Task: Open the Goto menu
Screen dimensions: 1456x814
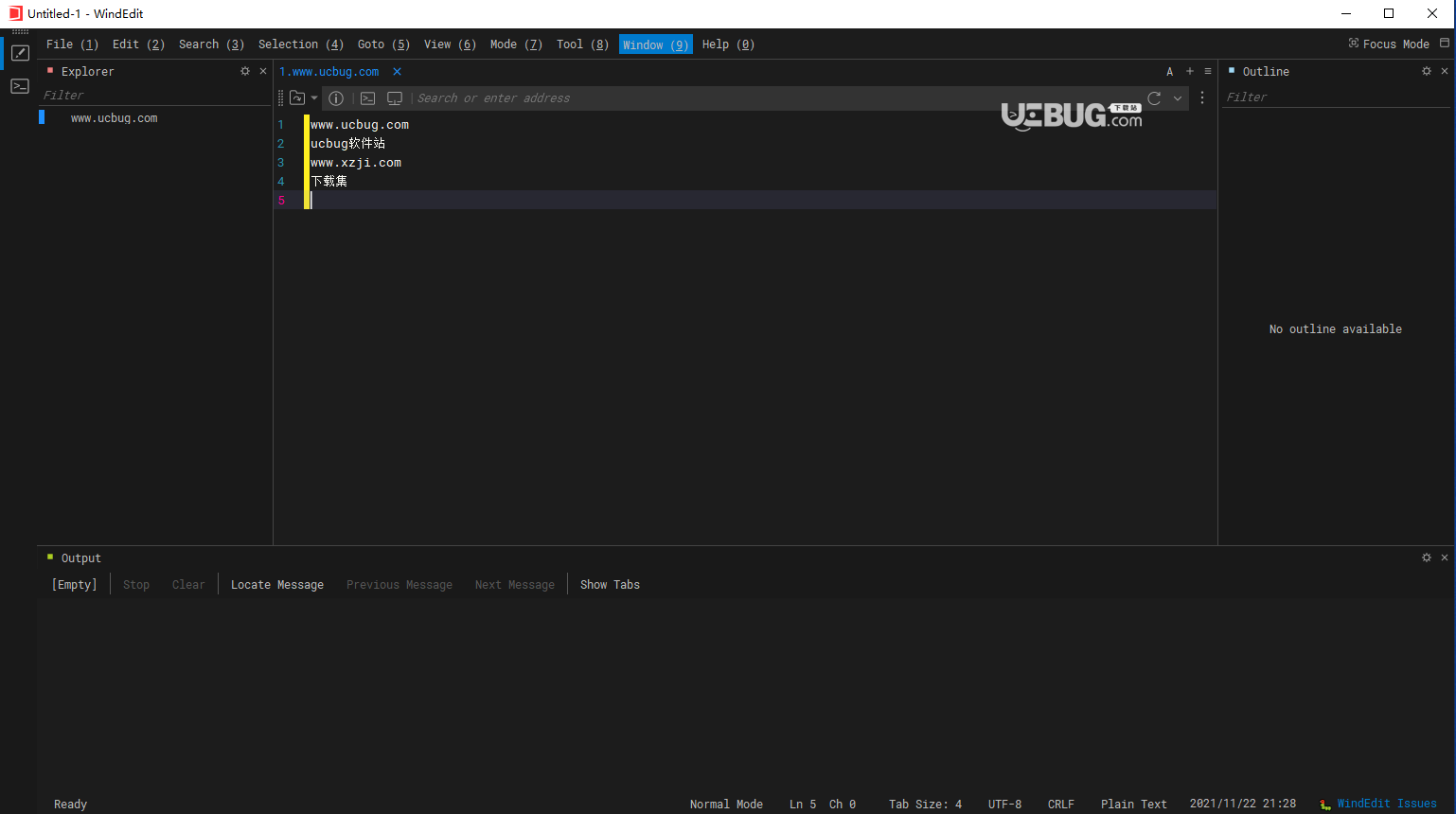Action: [383, 44]
